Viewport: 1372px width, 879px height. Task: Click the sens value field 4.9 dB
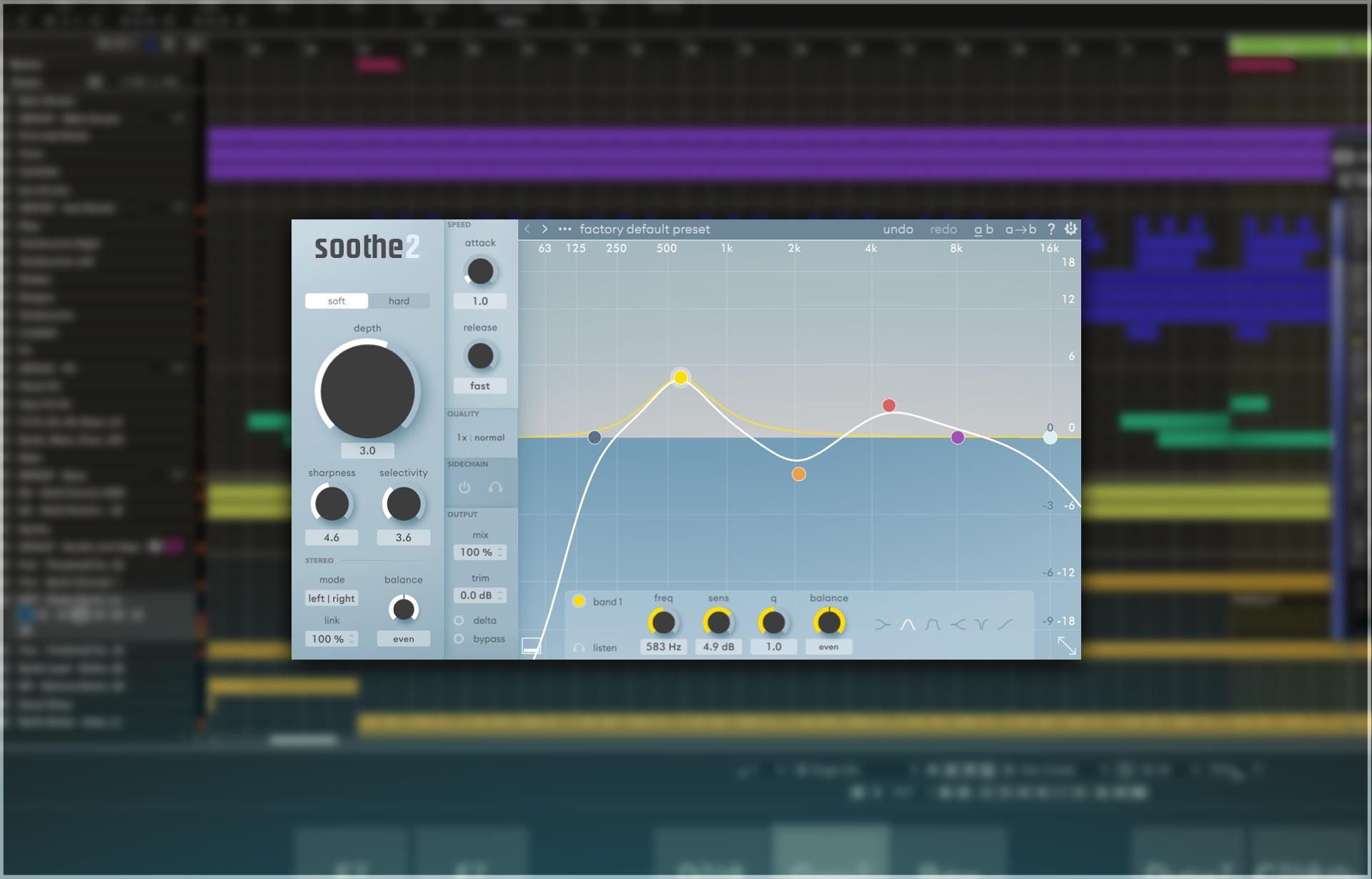(718, 647)
